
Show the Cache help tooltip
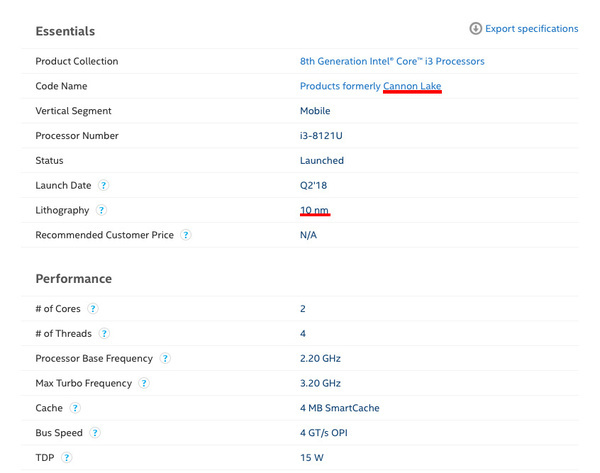75,408
